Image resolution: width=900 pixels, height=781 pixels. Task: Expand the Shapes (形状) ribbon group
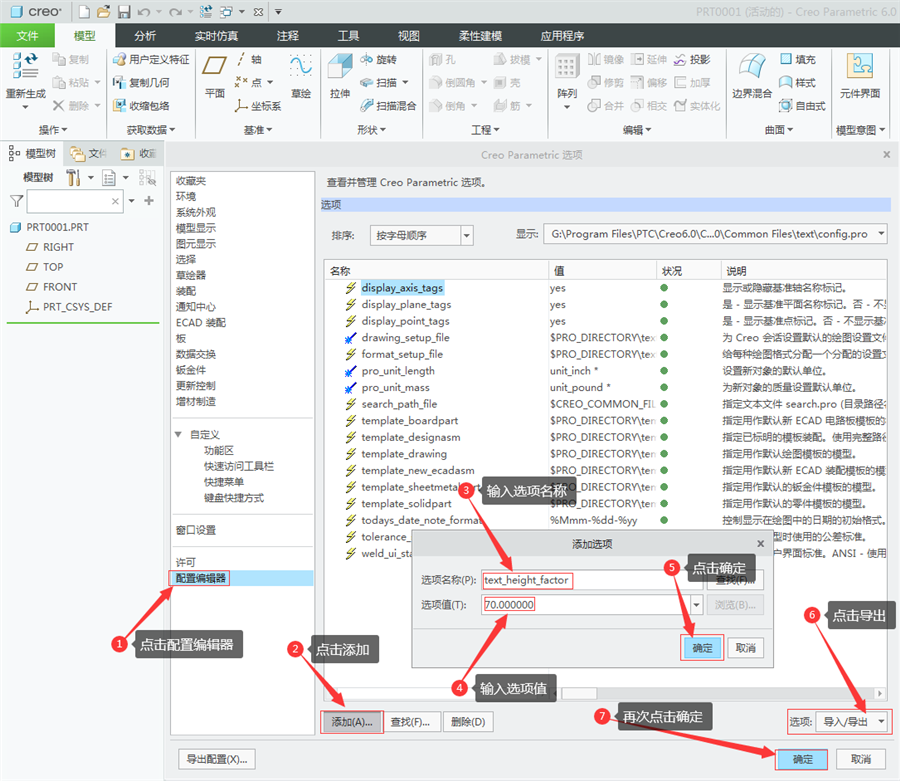(371, 130)
